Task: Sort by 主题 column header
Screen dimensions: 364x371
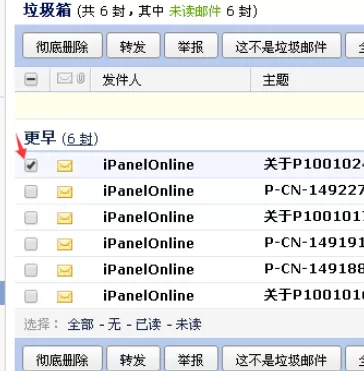Action: (x=275, y=80)
